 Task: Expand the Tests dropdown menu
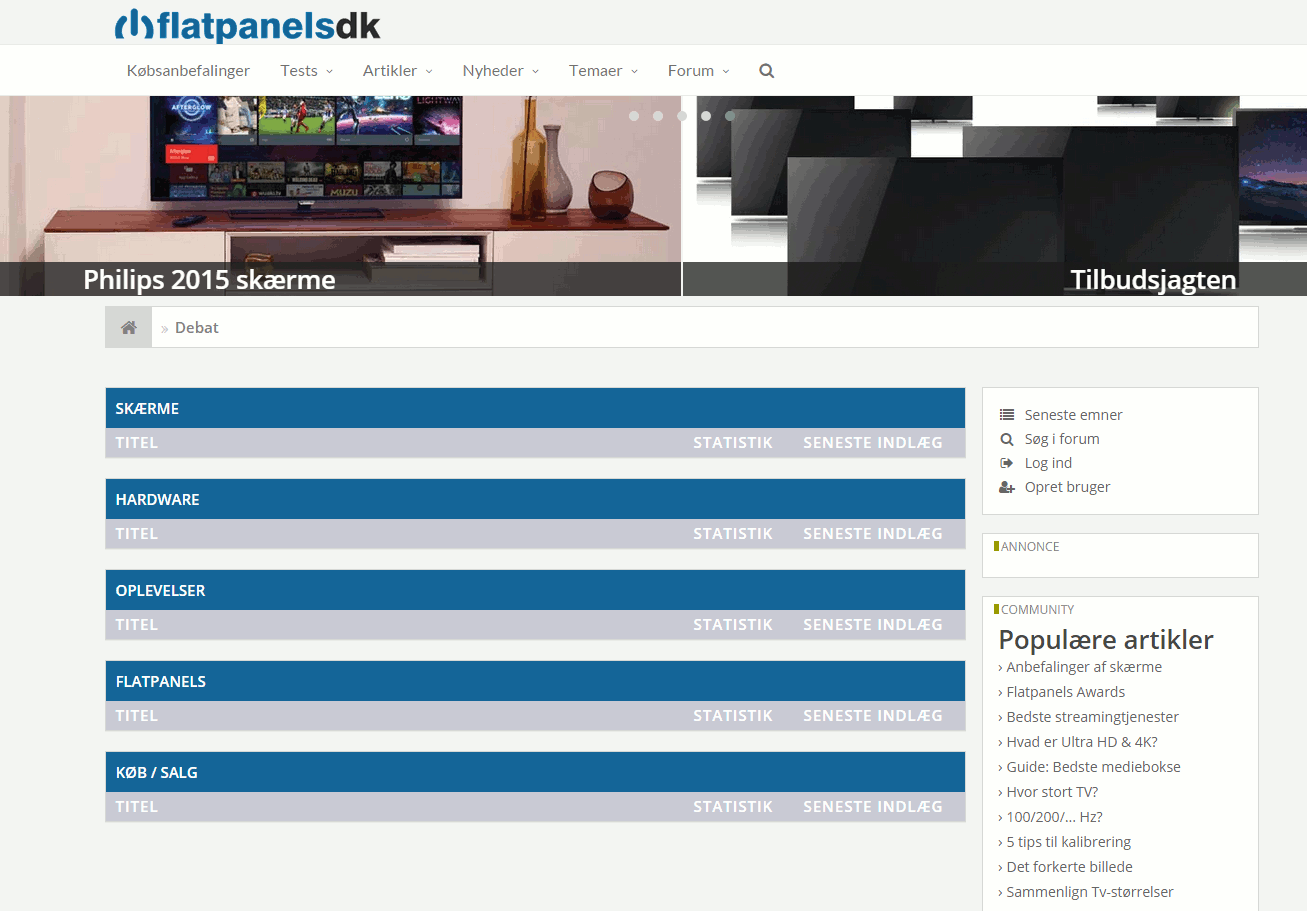pyautogui.click(x=306, y=71)
